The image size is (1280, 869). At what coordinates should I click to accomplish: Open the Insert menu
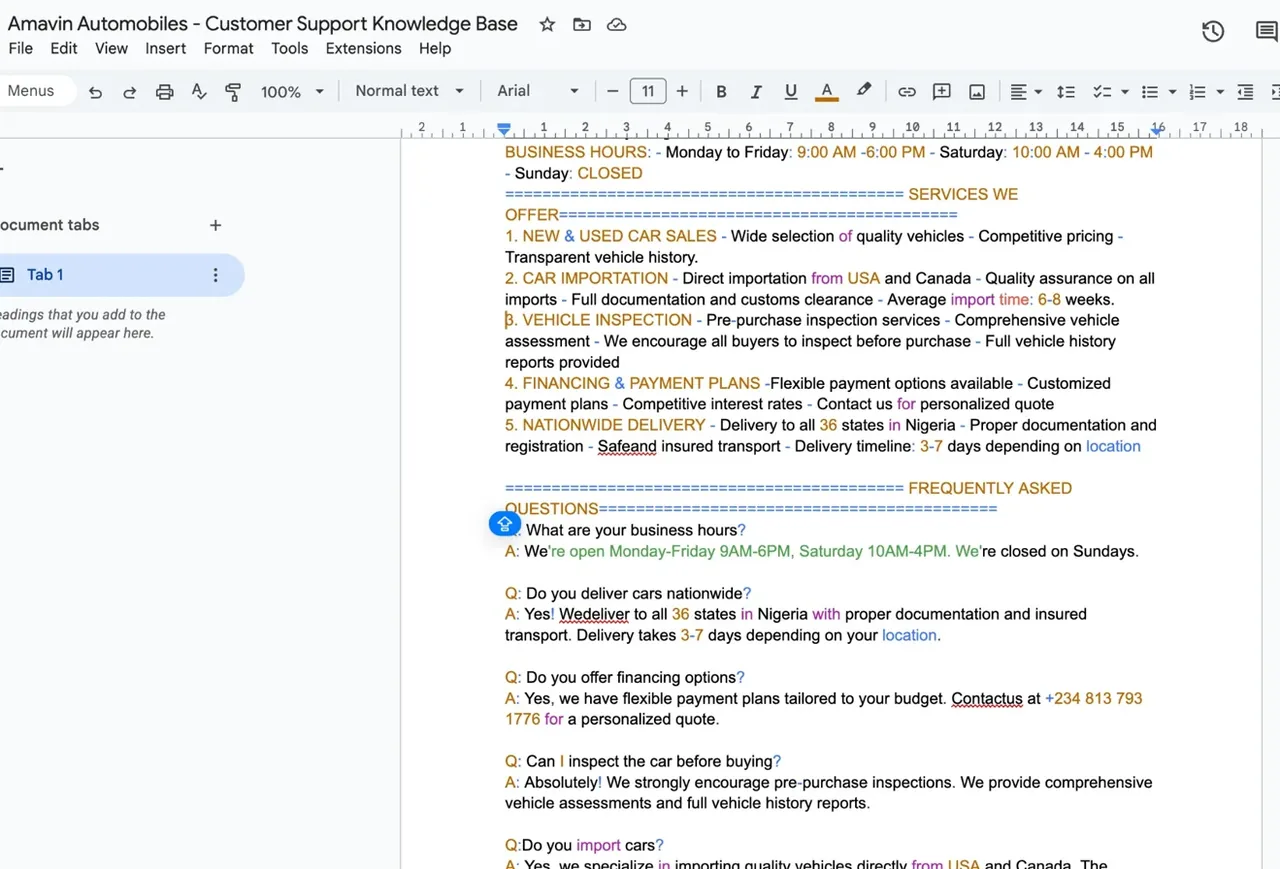pos(166,48)
